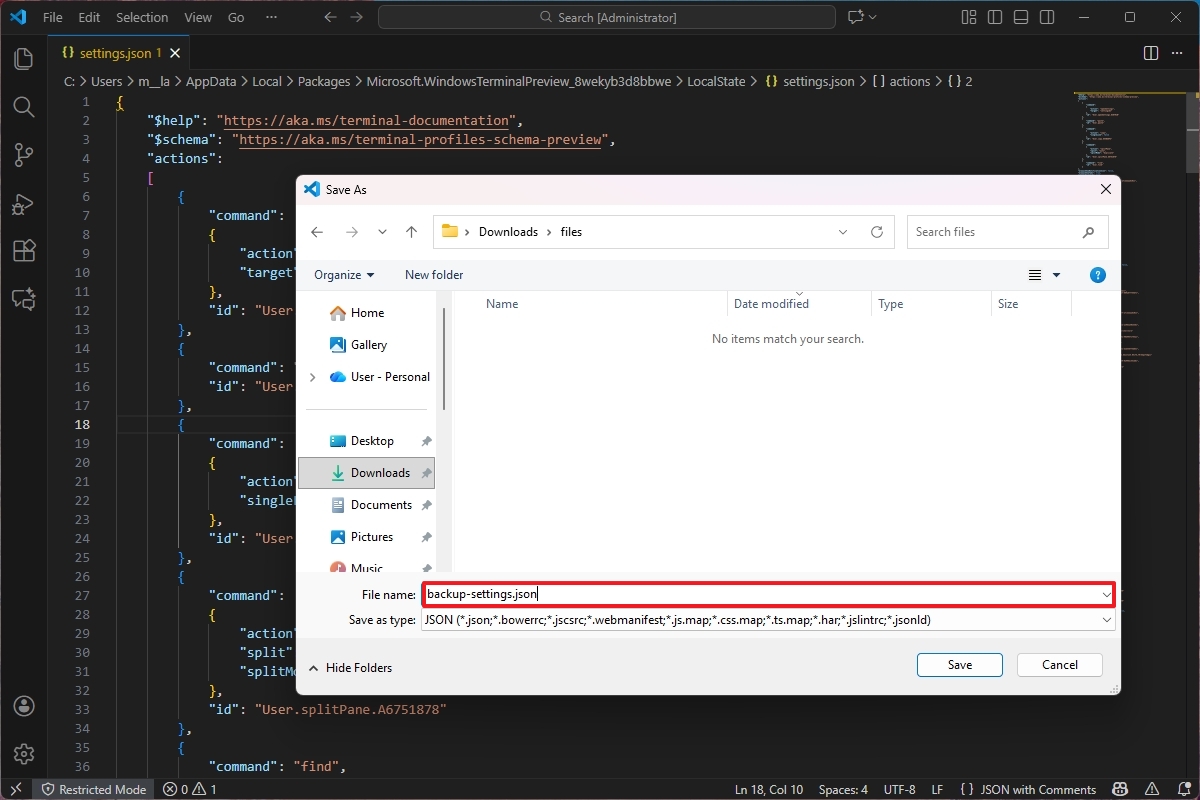Open the Edit menu

coord(89,17)
